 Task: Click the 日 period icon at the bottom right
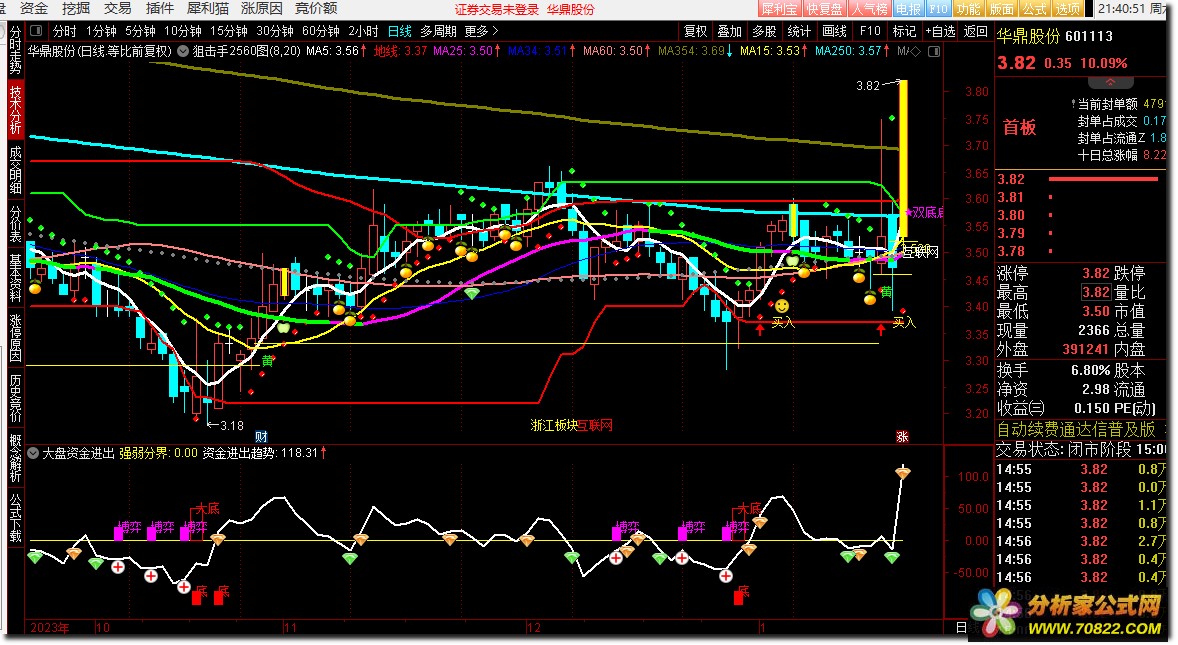[x=961, y=628]
